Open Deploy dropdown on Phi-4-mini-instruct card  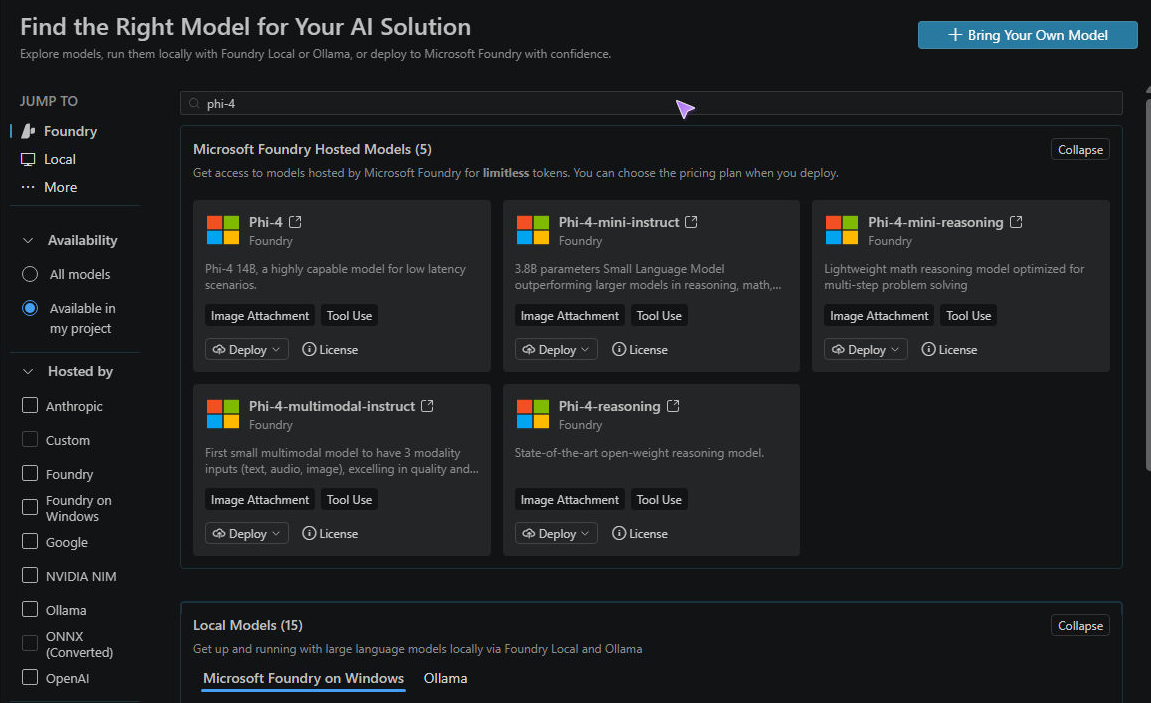pyautogui.click(x=556, y=349)
